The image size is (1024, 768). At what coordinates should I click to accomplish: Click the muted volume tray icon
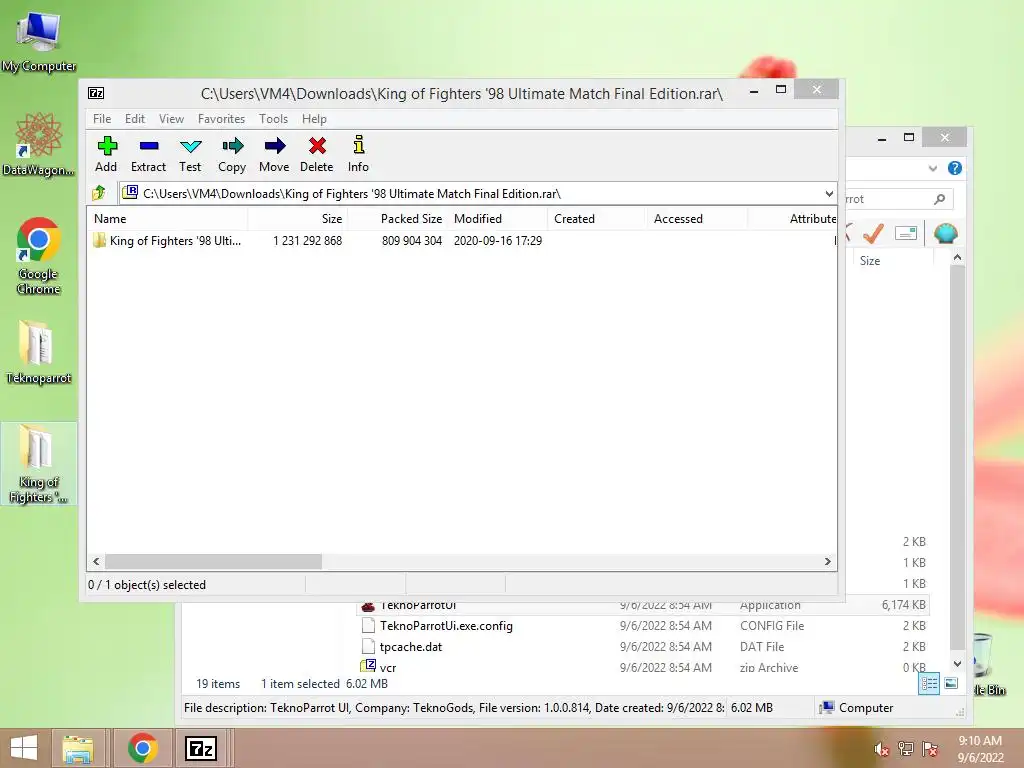tap(882, 749)
